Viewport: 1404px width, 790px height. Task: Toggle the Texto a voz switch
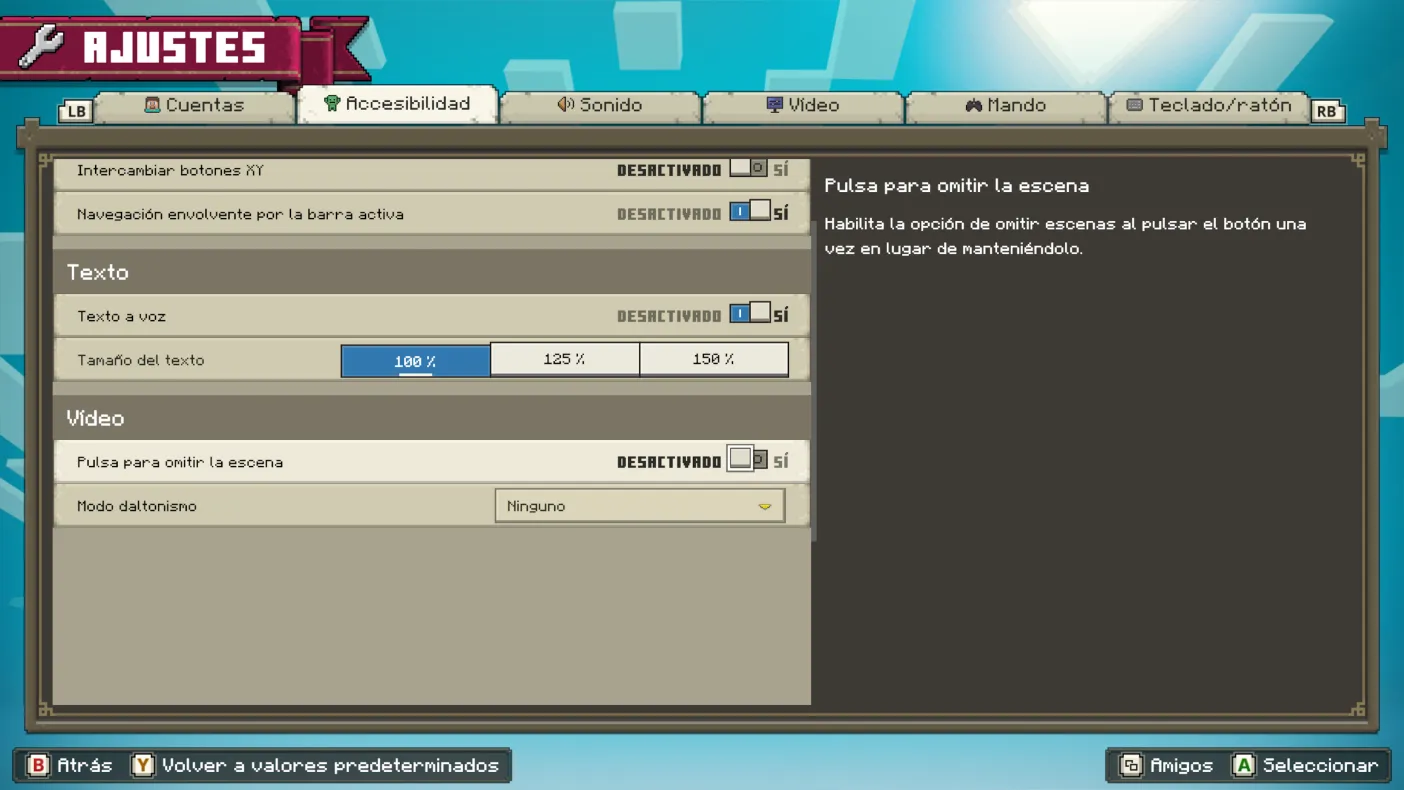(x=750, y=314)
